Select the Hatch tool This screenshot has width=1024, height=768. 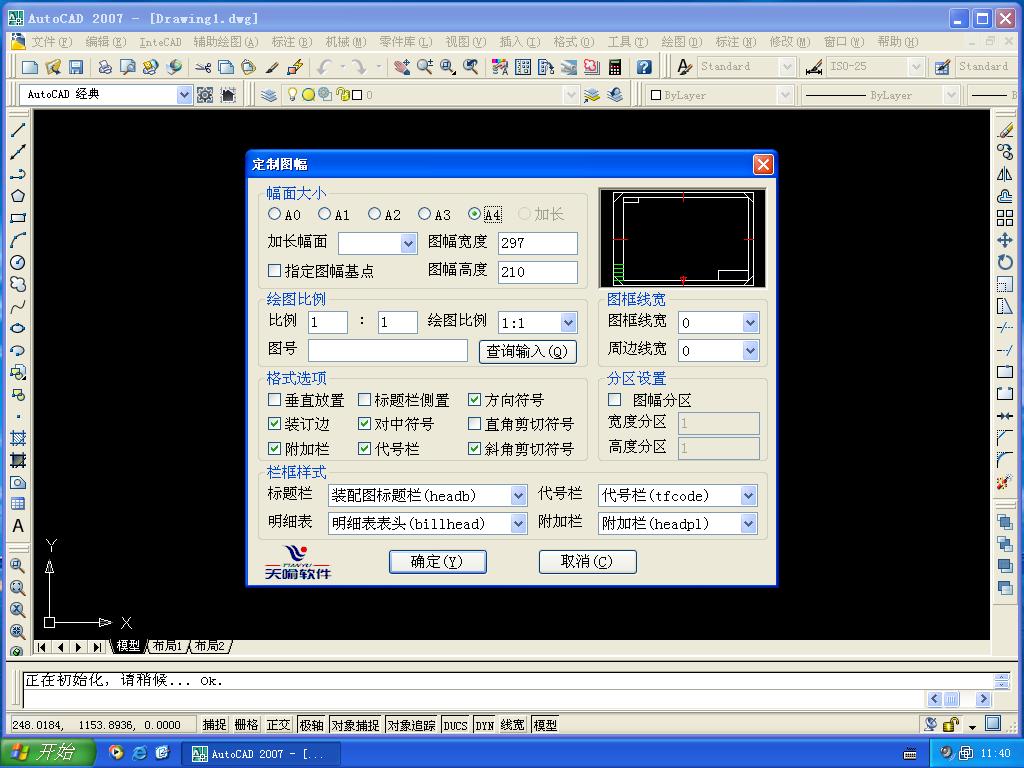18,438
